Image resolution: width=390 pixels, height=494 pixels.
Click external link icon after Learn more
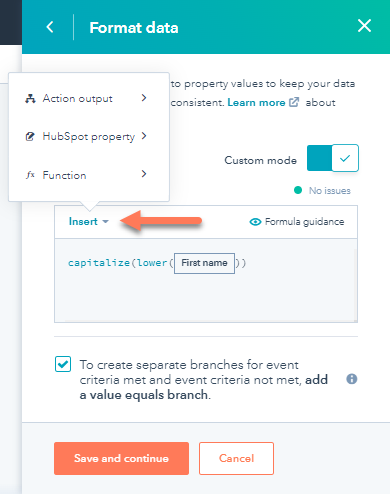(x=294, y=102)
